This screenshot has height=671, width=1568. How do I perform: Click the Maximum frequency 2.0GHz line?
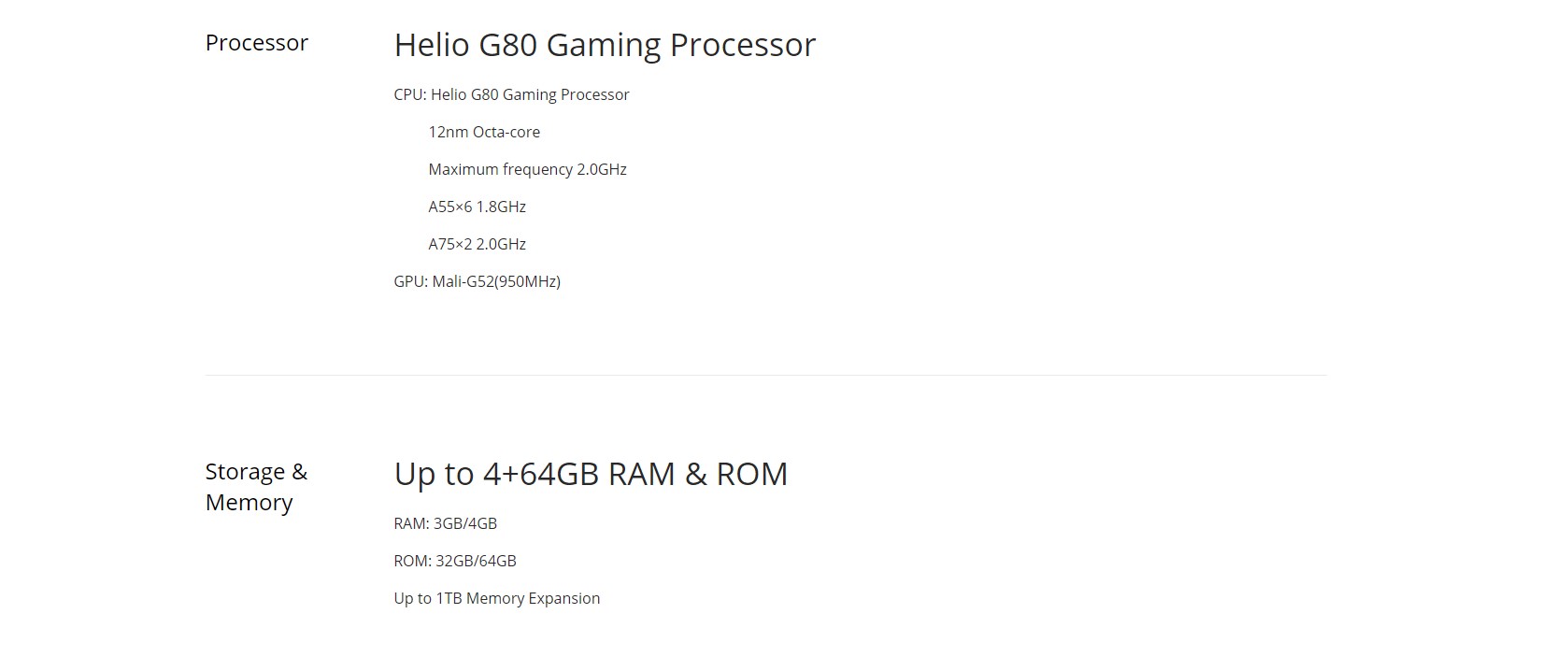pos(527,169)
